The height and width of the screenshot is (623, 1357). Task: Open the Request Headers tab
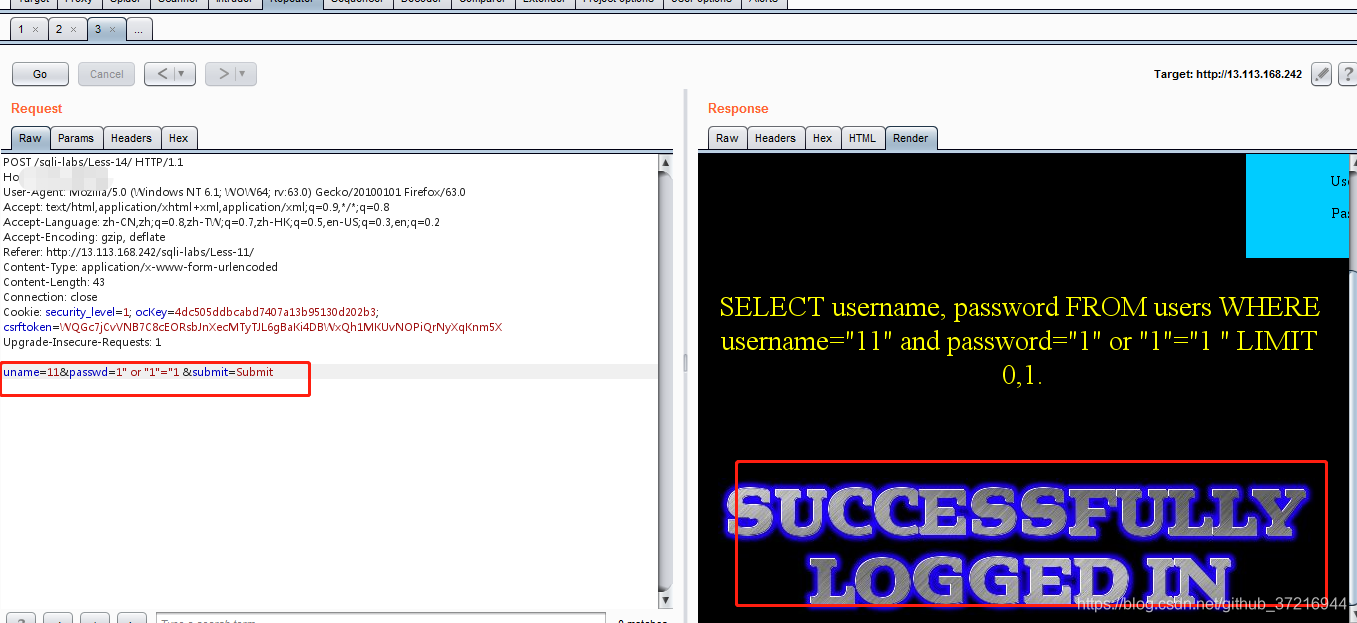[131, 138]
